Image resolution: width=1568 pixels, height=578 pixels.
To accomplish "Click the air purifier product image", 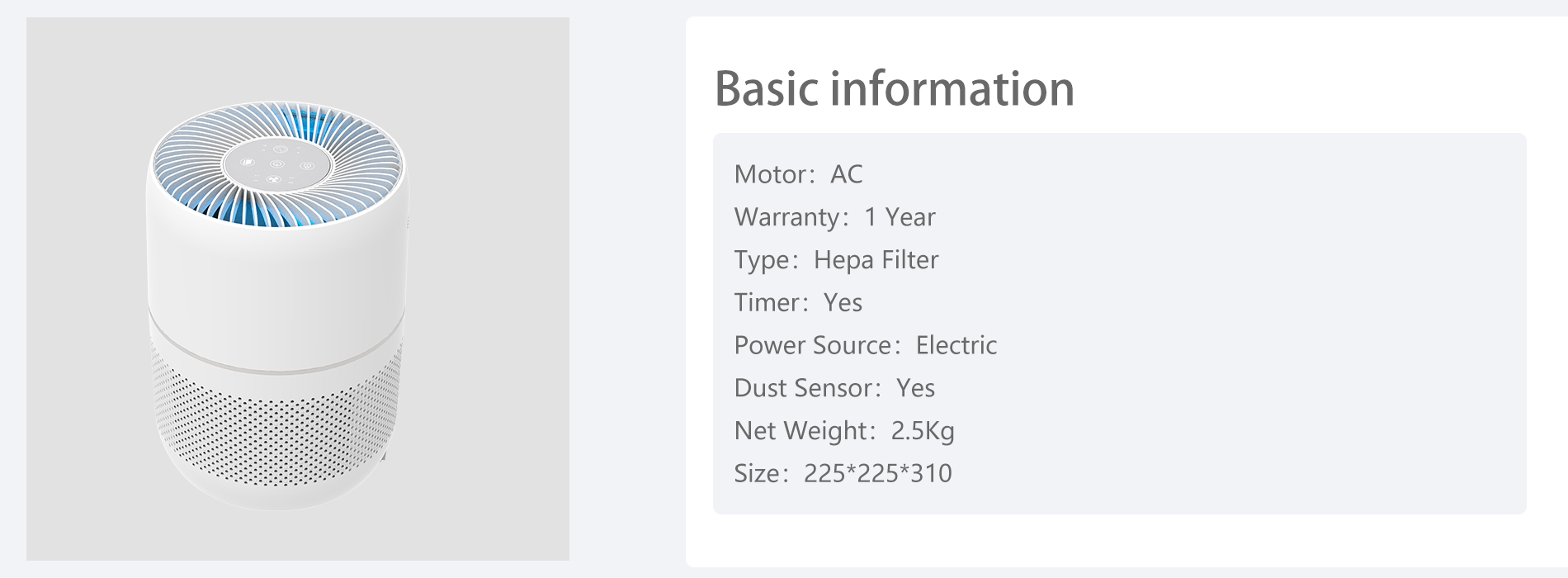I will coord(298,289).
